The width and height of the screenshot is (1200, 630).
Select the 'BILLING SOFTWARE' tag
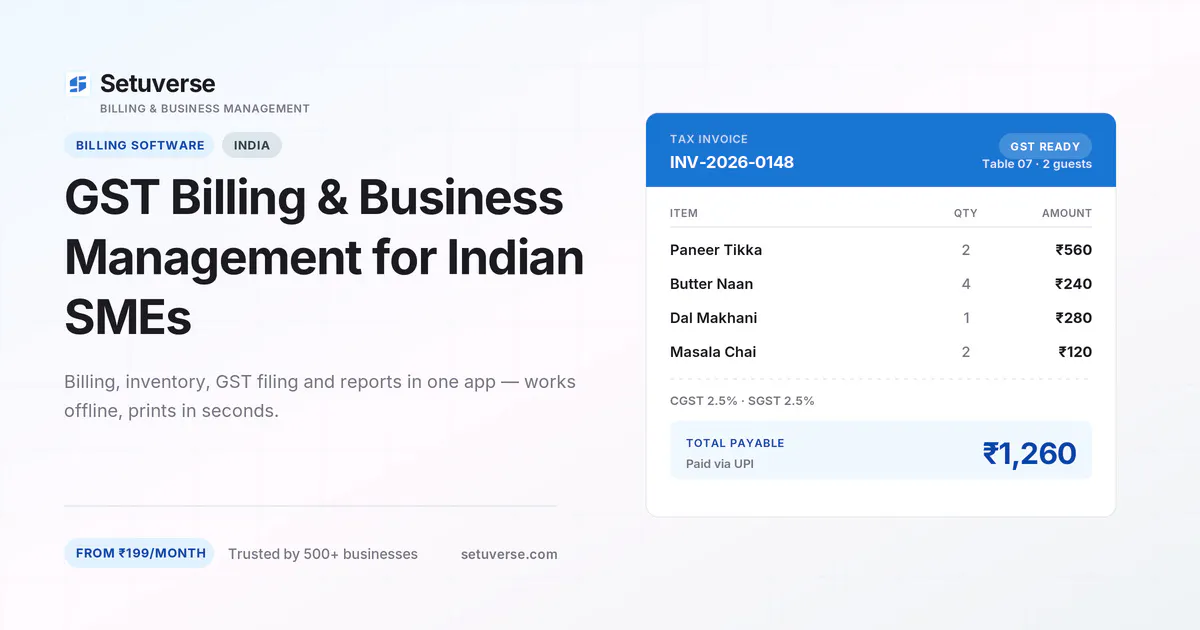pyautogui.click(x=140, y=145)
